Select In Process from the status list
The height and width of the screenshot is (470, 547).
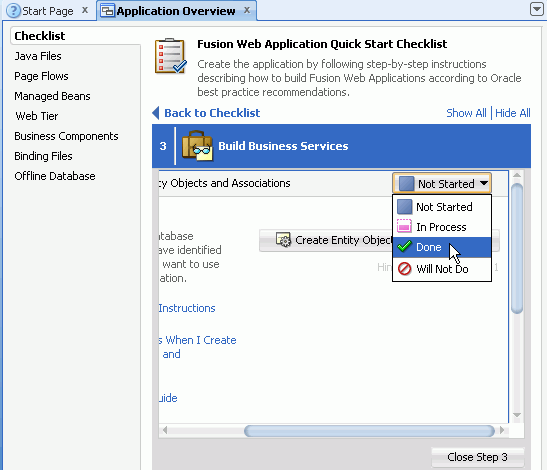(x=442, y=227)
